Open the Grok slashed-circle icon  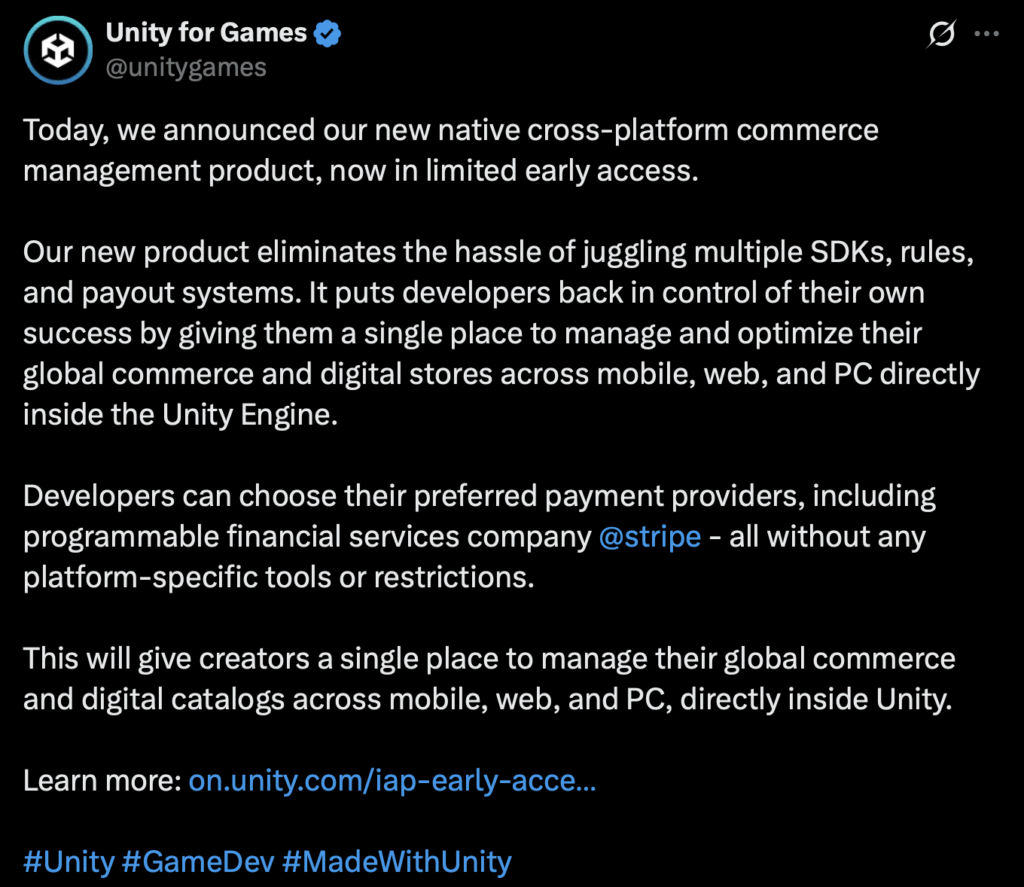[941, 34]
